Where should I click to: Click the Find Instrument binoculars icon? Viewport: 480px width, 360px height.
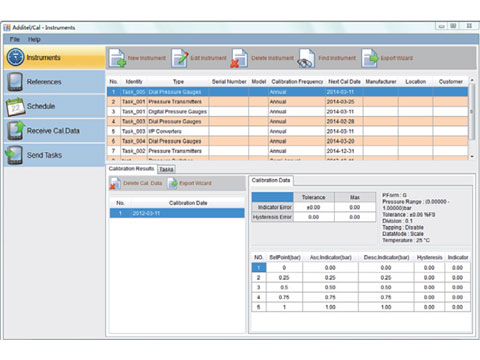(x=306, y=58)
